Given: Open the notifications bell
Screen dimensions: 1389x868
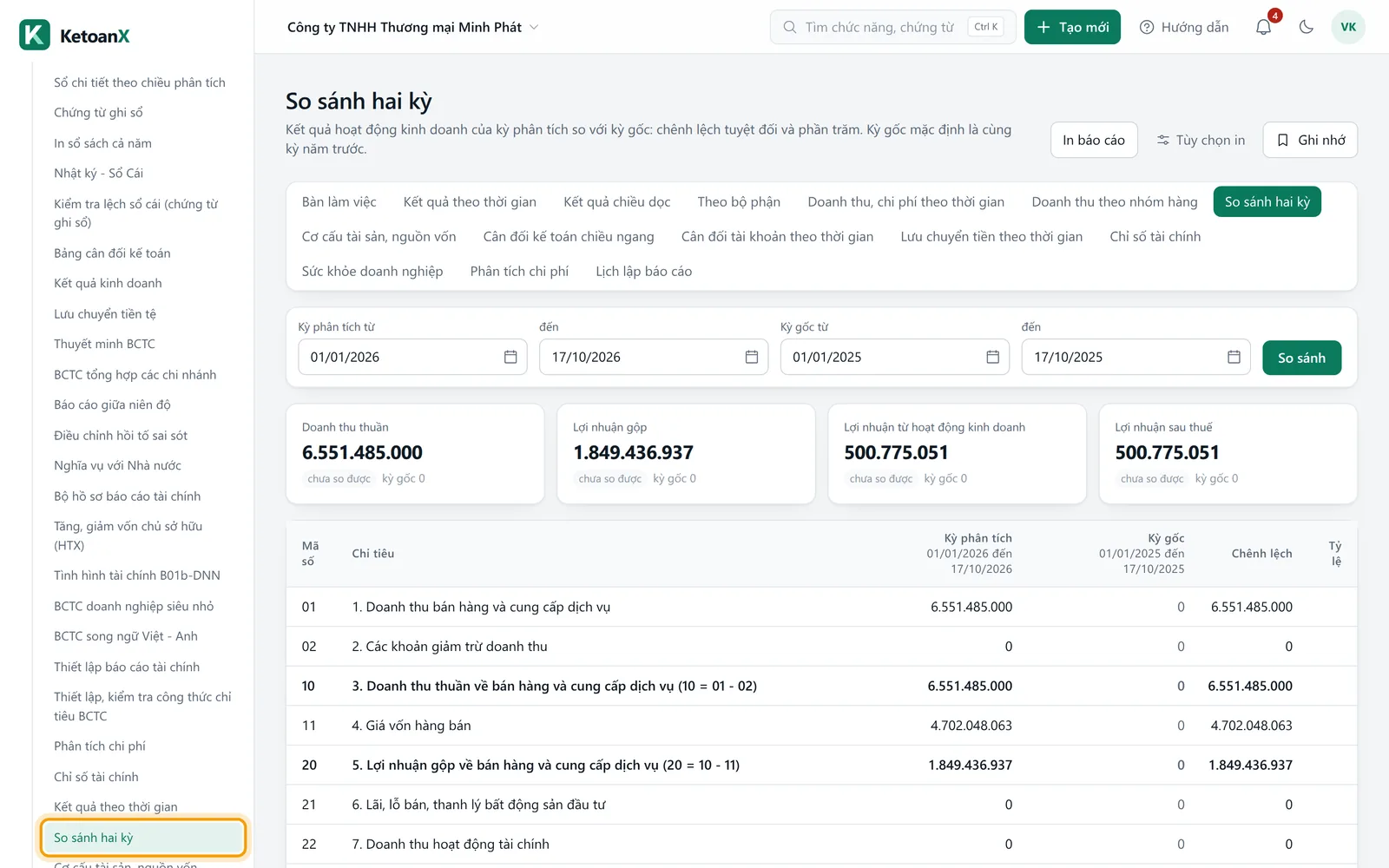Looking at the screenshot, I should tap(1264, 27).
